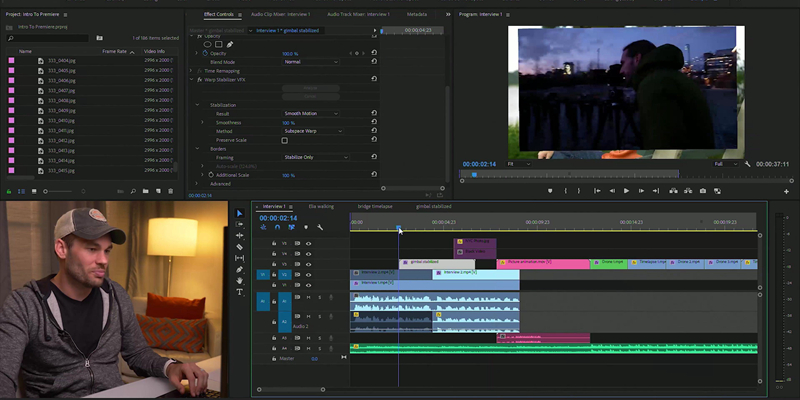Toggle the Preserve Scale checkbox

pyautogui.click(x=284, y=140)
